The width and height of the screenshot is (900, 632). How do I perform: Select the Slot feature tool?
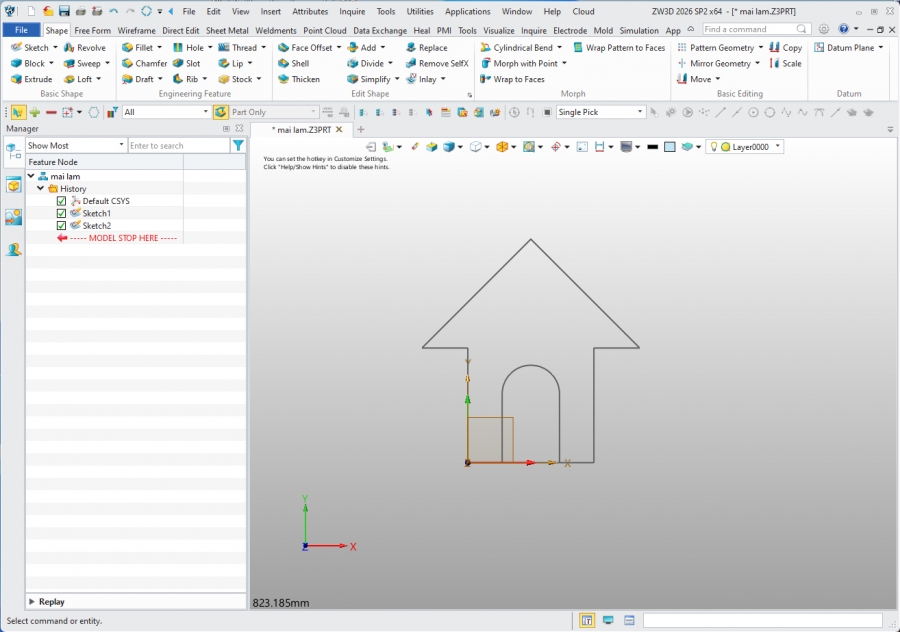(x=187, y=64)
